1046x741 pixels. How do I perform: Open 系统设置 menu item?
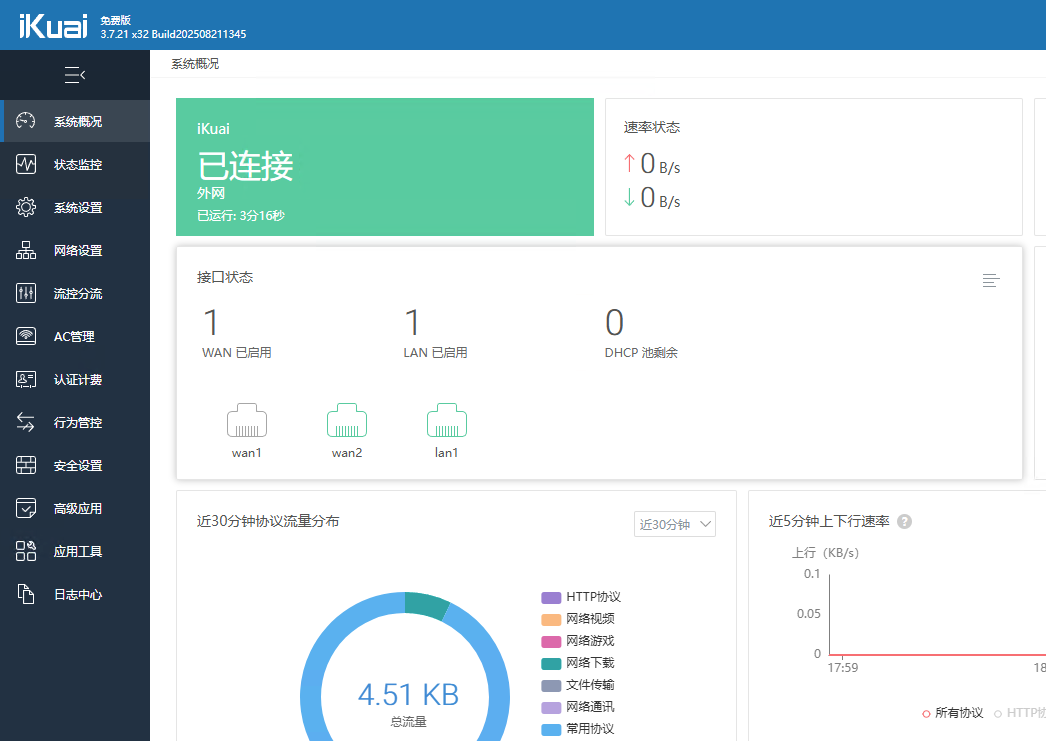(75, 207)
